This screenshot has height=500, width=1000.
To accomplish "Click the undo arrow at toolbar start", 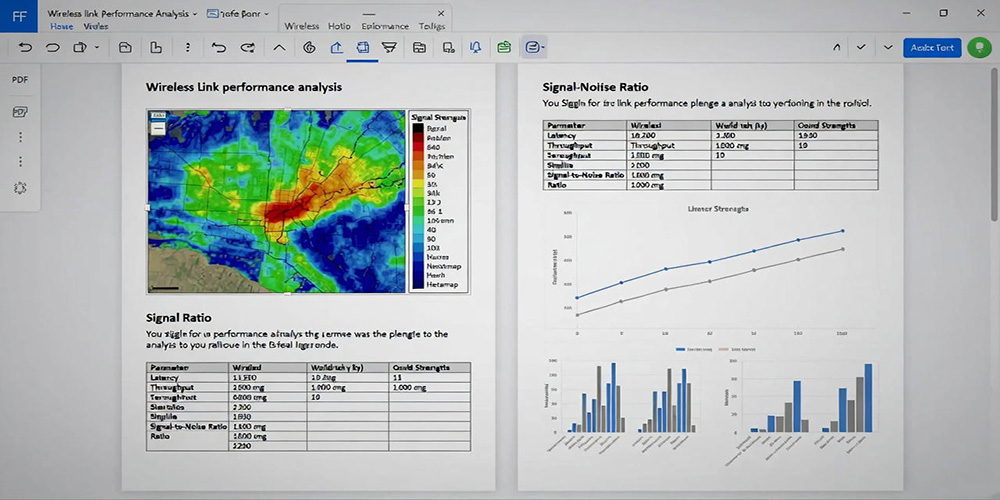I will 25,47.
